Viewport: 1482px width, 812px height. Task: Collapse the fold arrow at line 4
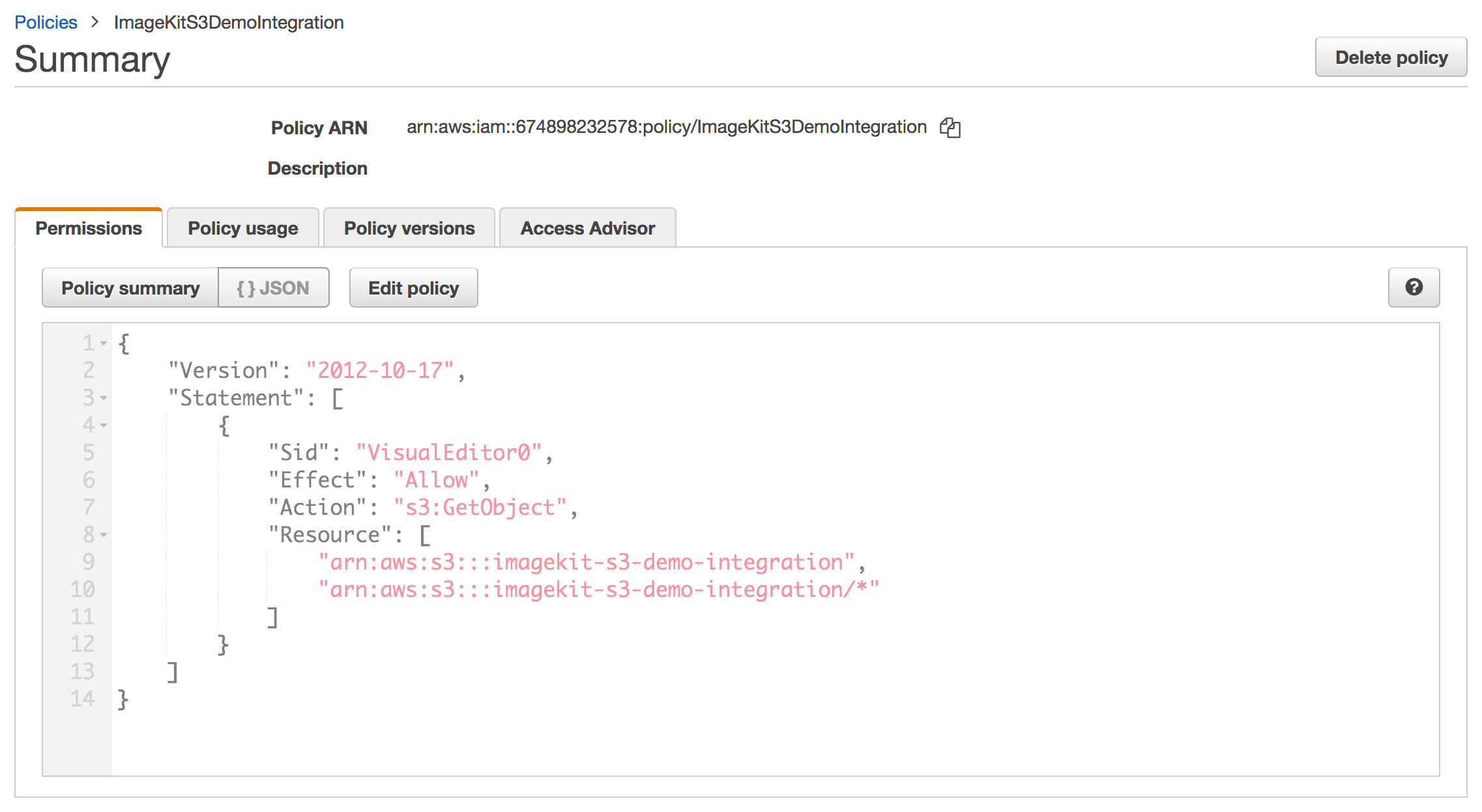click(104, 425)
